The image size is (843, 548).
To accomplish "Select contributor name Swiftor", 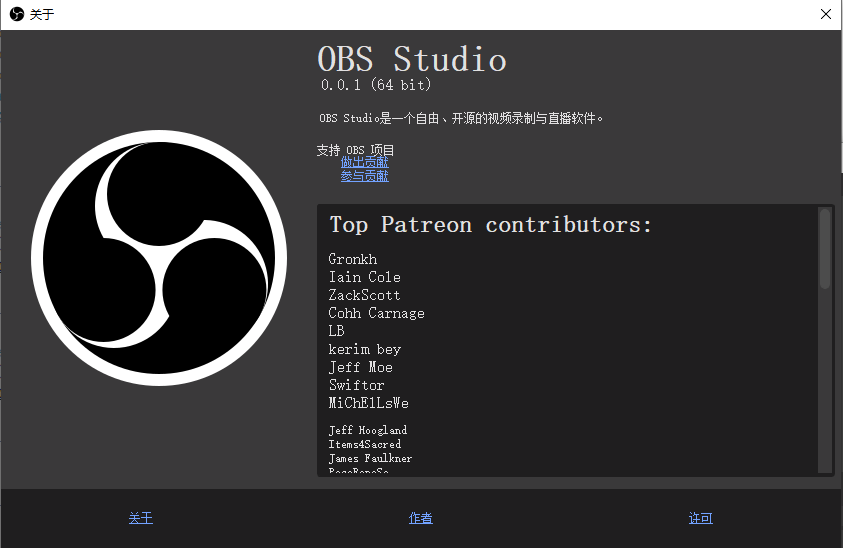I will coord(356,385).
